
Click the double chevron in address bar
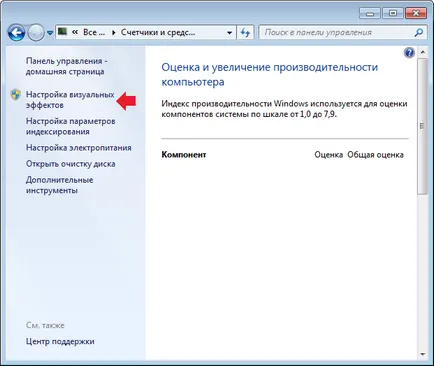tap(75, 32)
